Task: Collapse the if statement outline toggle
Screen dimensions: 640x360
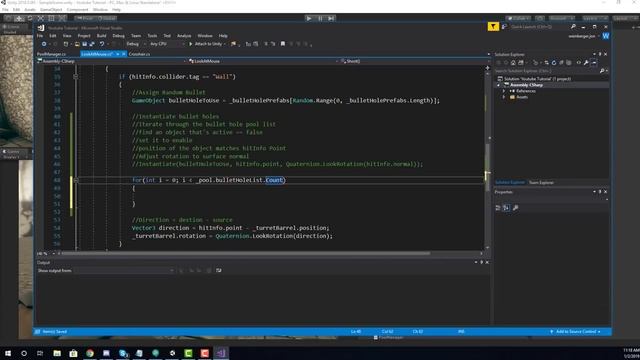Action: click(76, 77)
